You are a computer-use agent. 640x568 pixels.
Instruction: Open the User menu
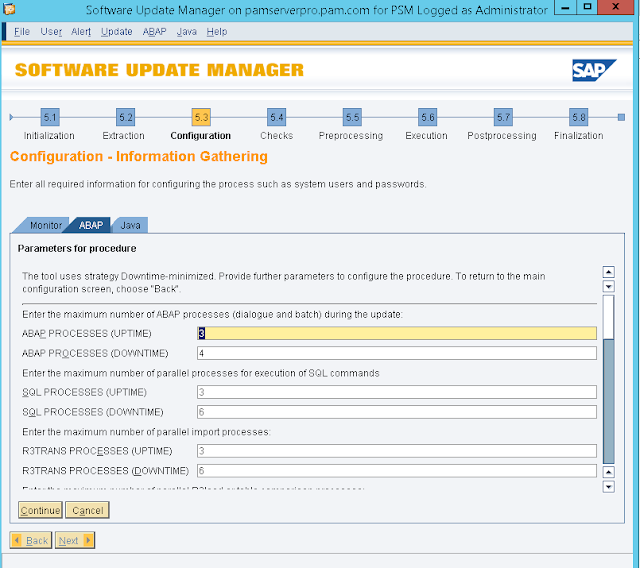coord(51,32)
